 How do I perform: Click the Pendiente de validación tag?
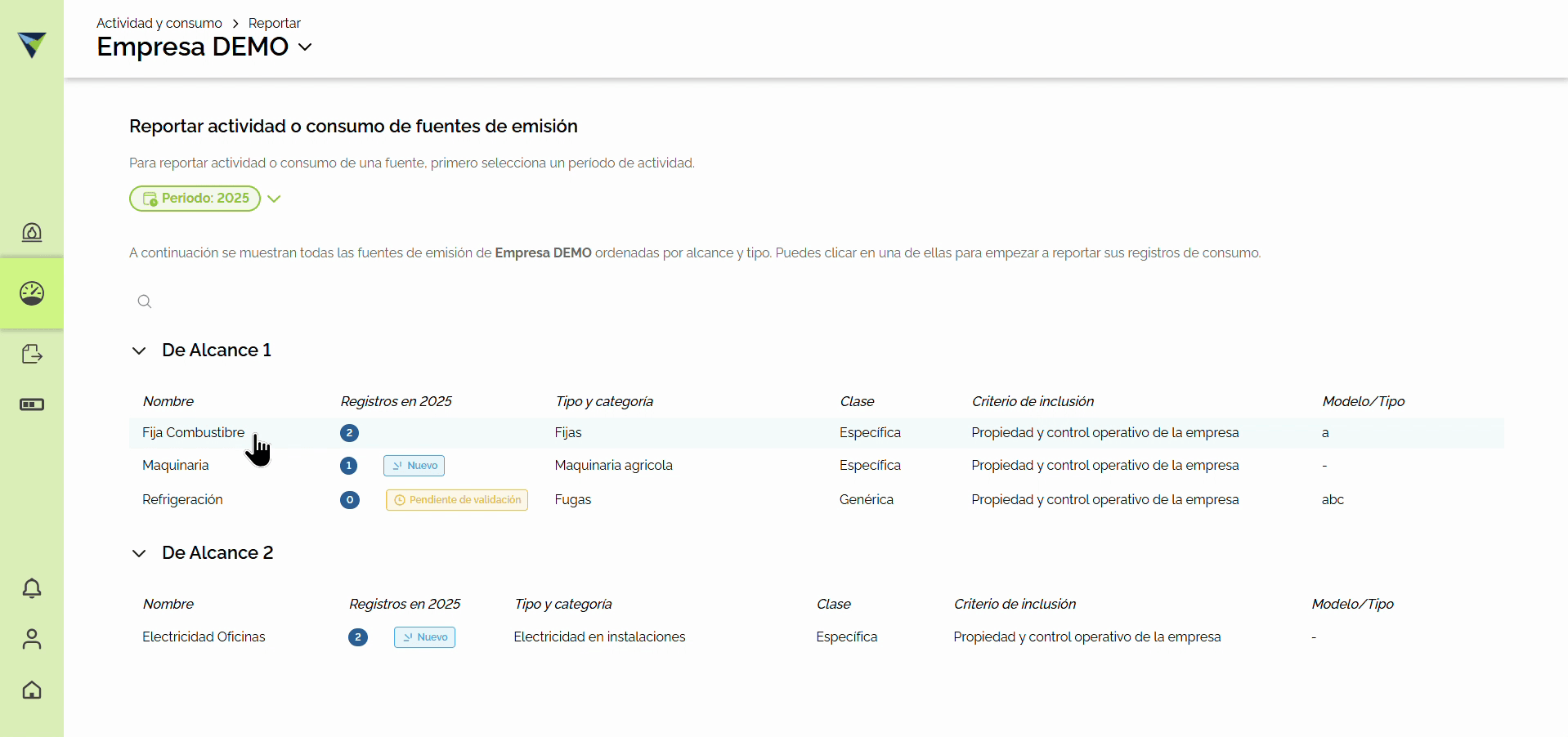coord(457,500)
